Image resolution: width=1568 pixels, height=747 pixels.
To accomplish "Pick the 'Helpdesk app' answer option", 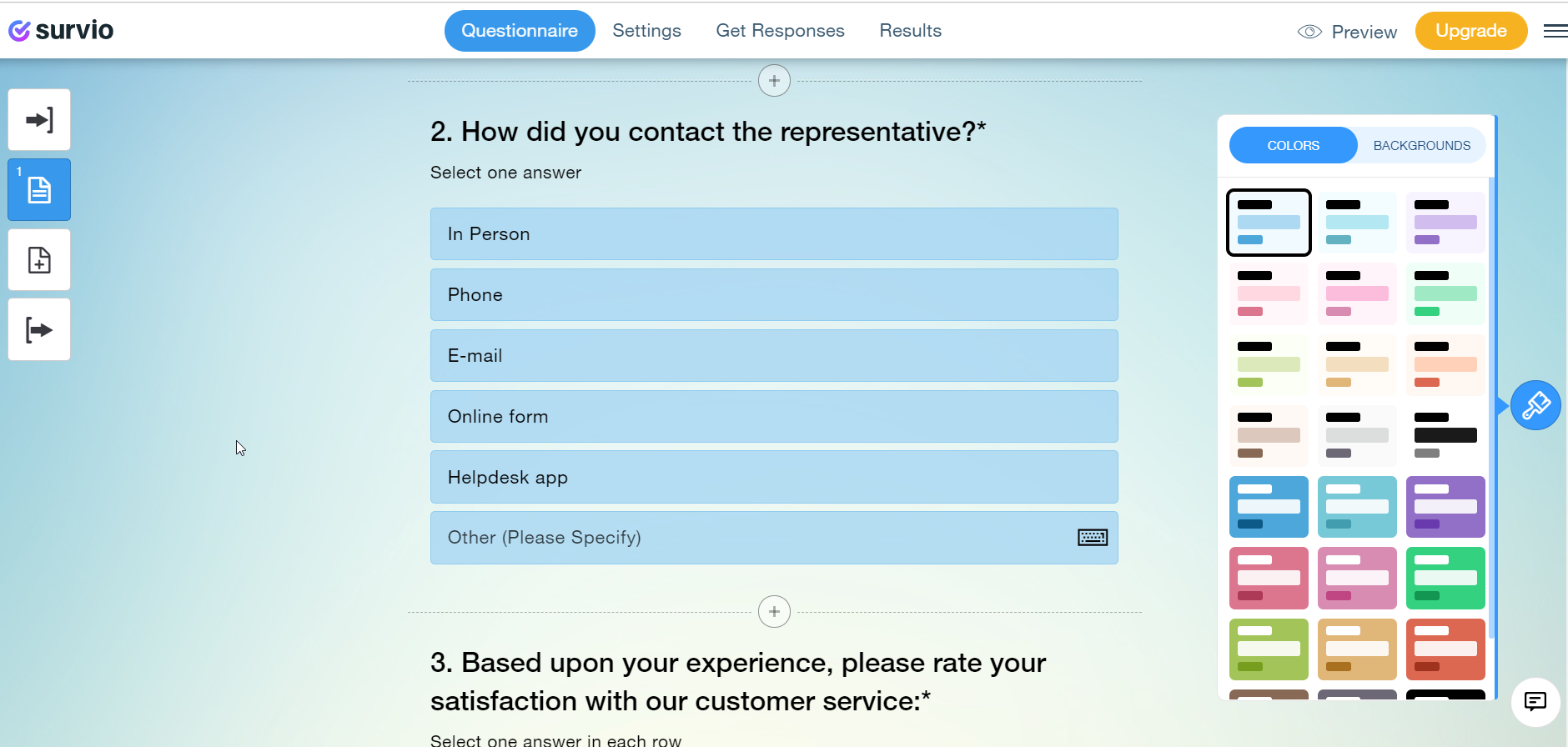I will tap(773, 478).
